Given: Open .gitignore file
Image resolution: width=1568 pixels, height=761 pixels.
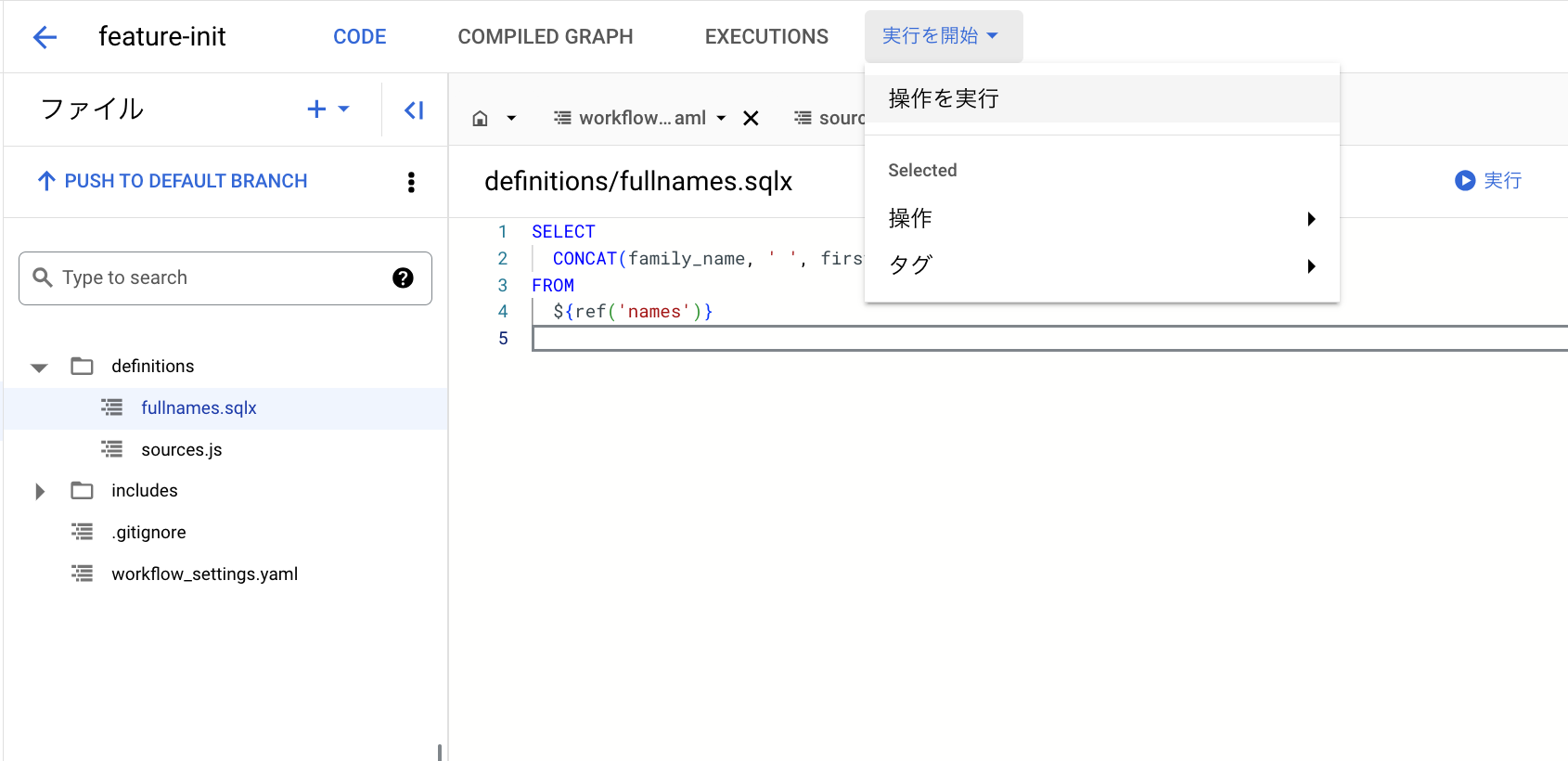Looking at the screenshot, I should [x=148, y=532].
